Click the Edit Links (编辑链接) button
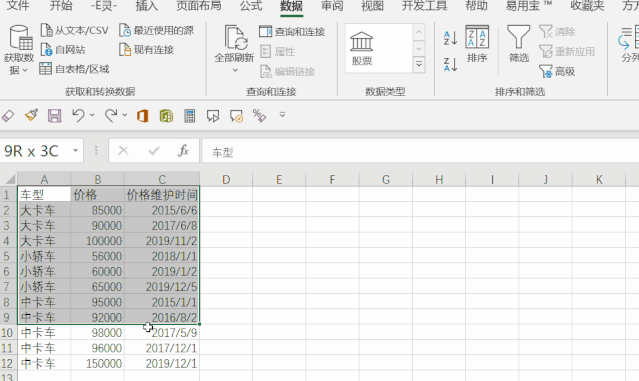This screenshot has width=639, height=381. pyautogui.click(x=287, y=71)
